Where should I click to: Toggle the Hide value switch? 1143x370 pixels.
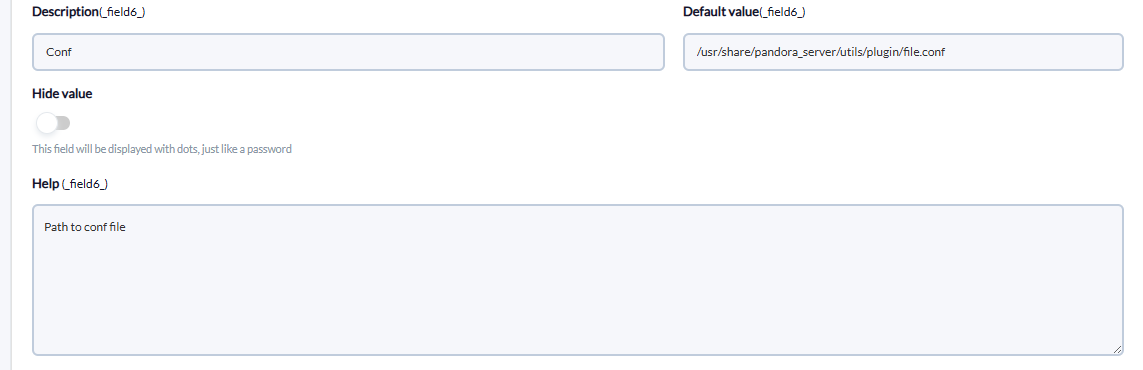[x=53, y=123]
